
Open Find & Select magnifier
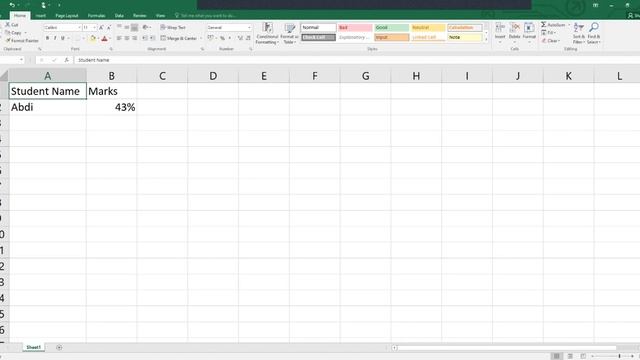click(x=594, y=33)
